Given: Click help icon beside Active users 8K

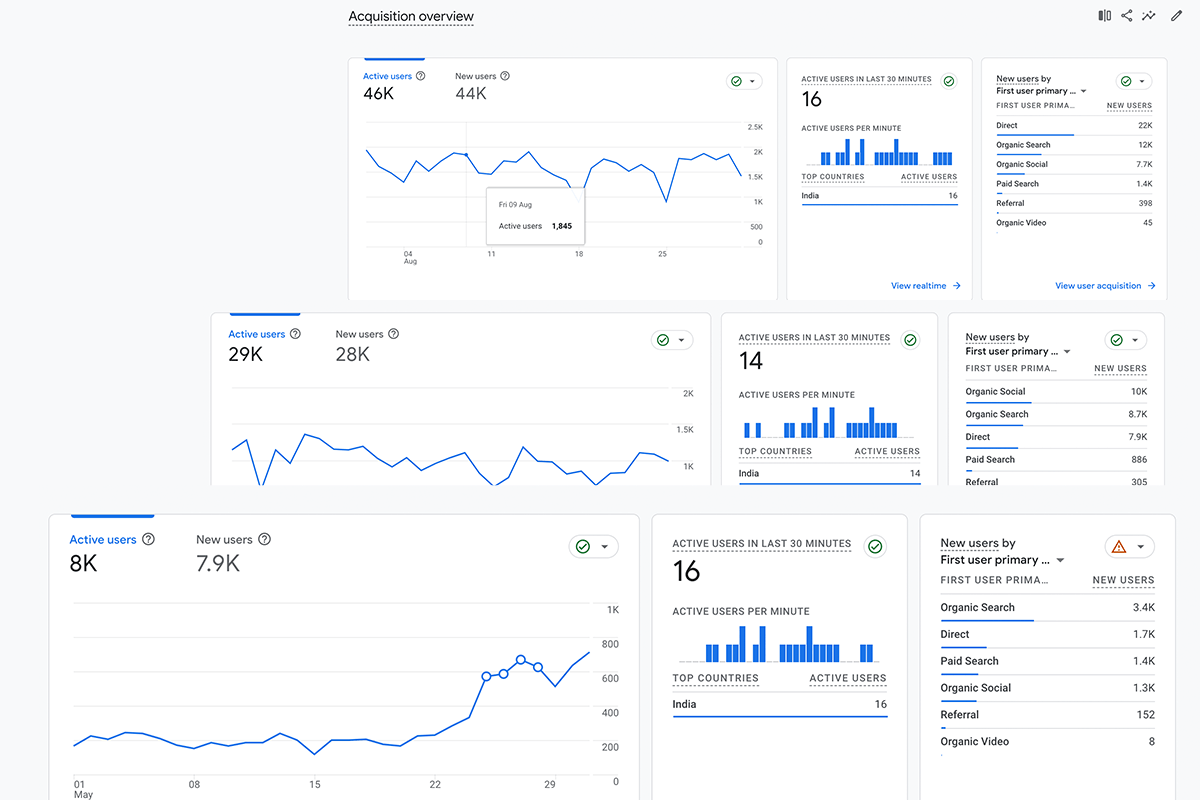Looking at the screenshot, I should click(x=148, y=539).
